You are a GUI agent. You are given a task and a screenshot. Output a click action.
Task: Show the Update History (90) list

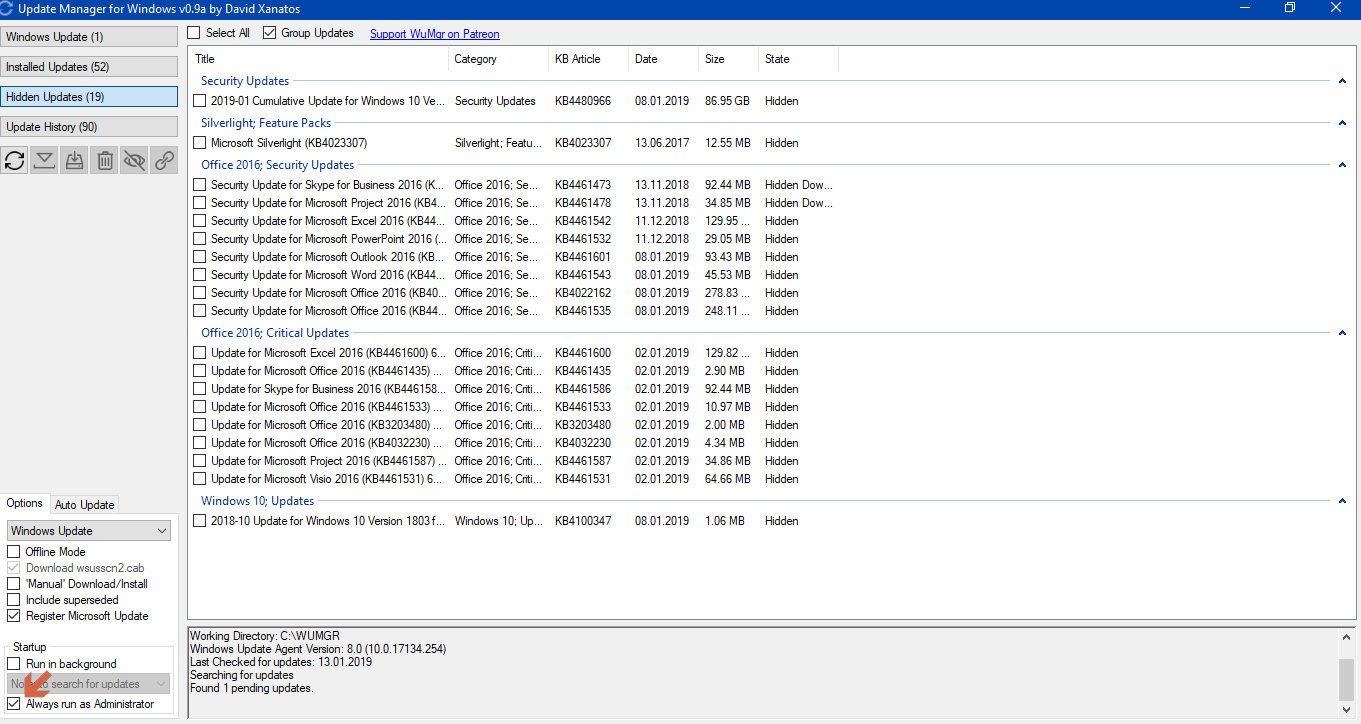[89, 127]
